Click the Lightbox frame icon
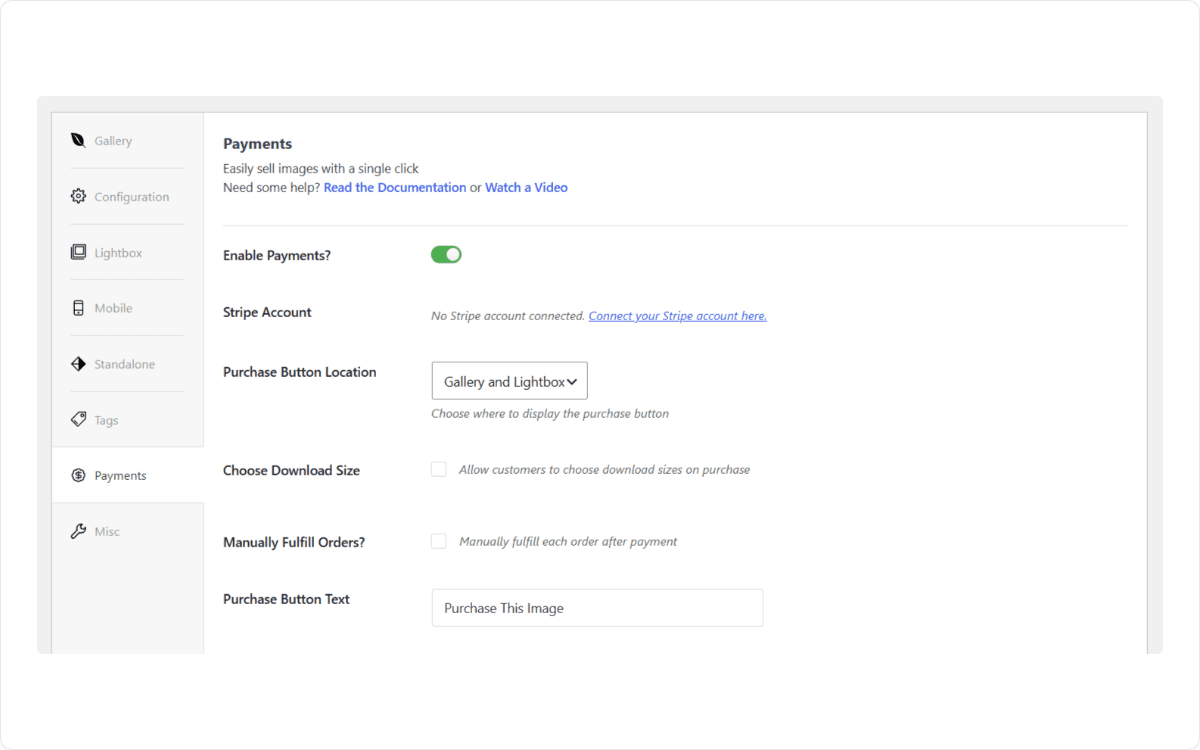The image size is (1200, 750). pyautogui.click(x=78, y=252)
